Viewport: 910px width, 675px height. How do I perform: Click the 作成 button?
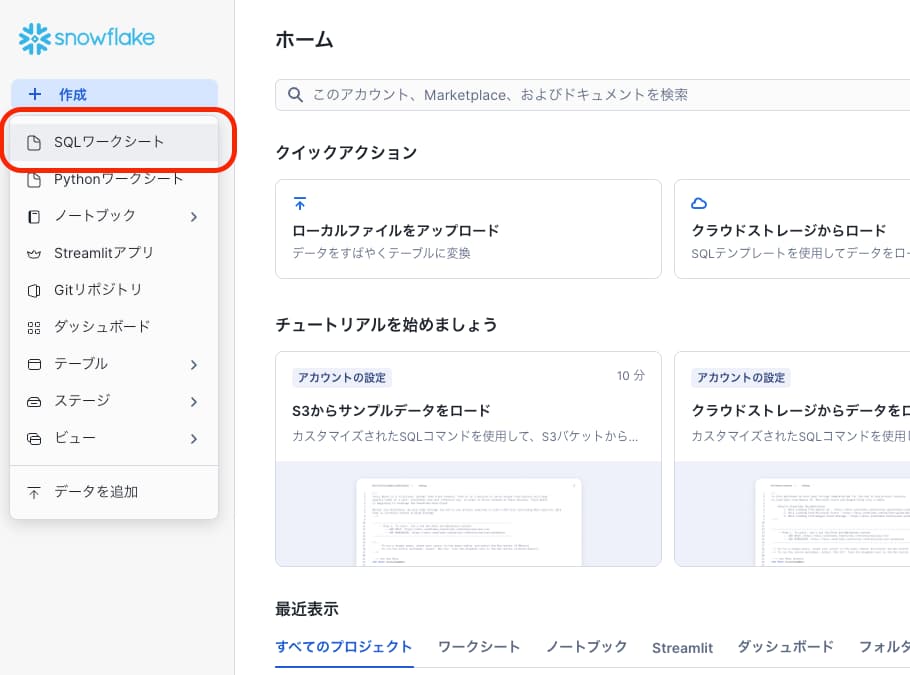(x=114, y=93)
